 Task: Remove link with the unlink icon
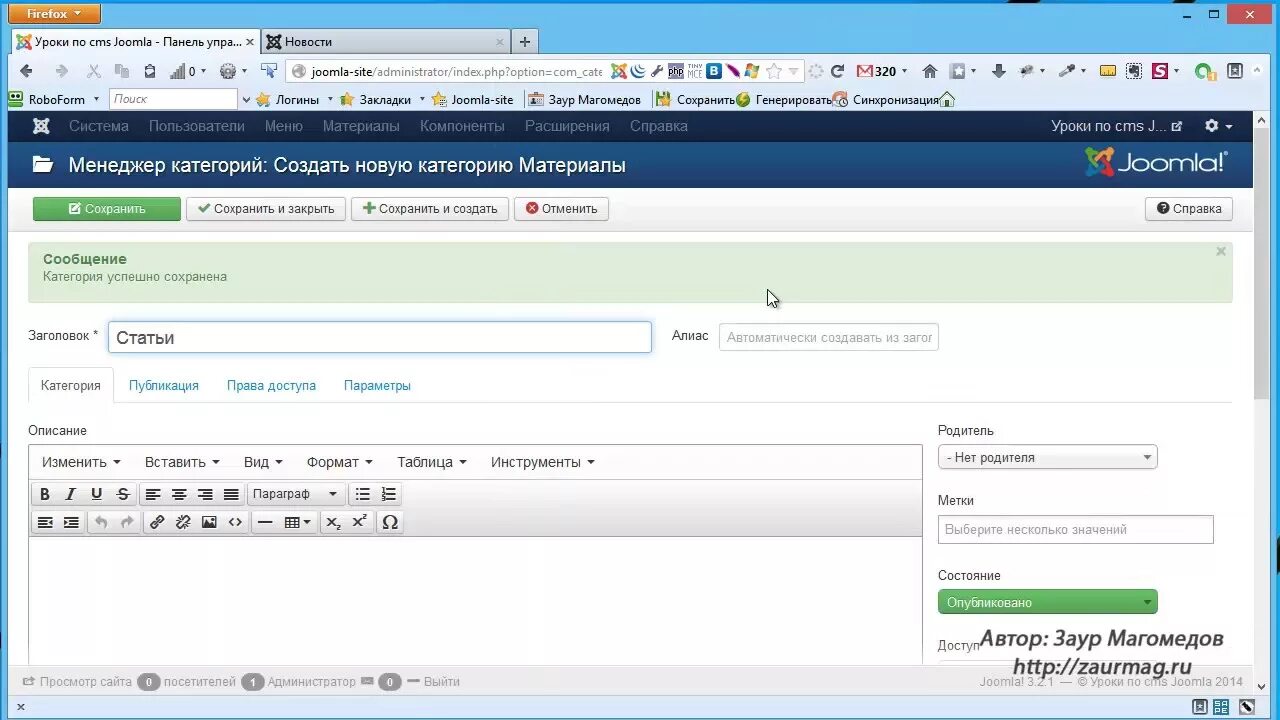pyautogui.click(x=183, y=522)
